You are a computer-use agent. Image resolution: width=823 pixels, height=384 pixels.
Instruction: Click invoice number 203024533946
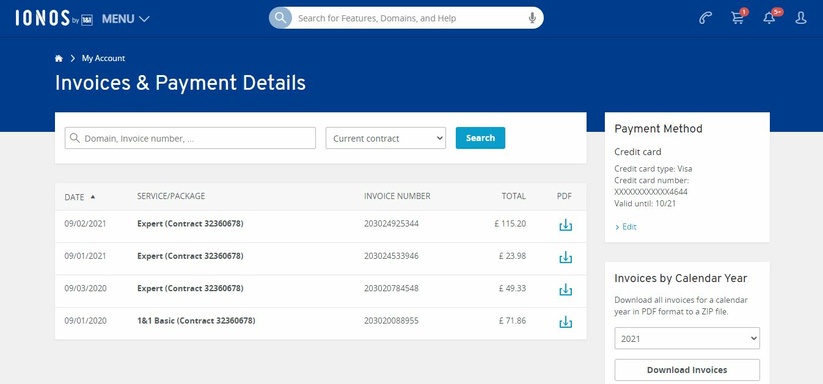(392, 257)
